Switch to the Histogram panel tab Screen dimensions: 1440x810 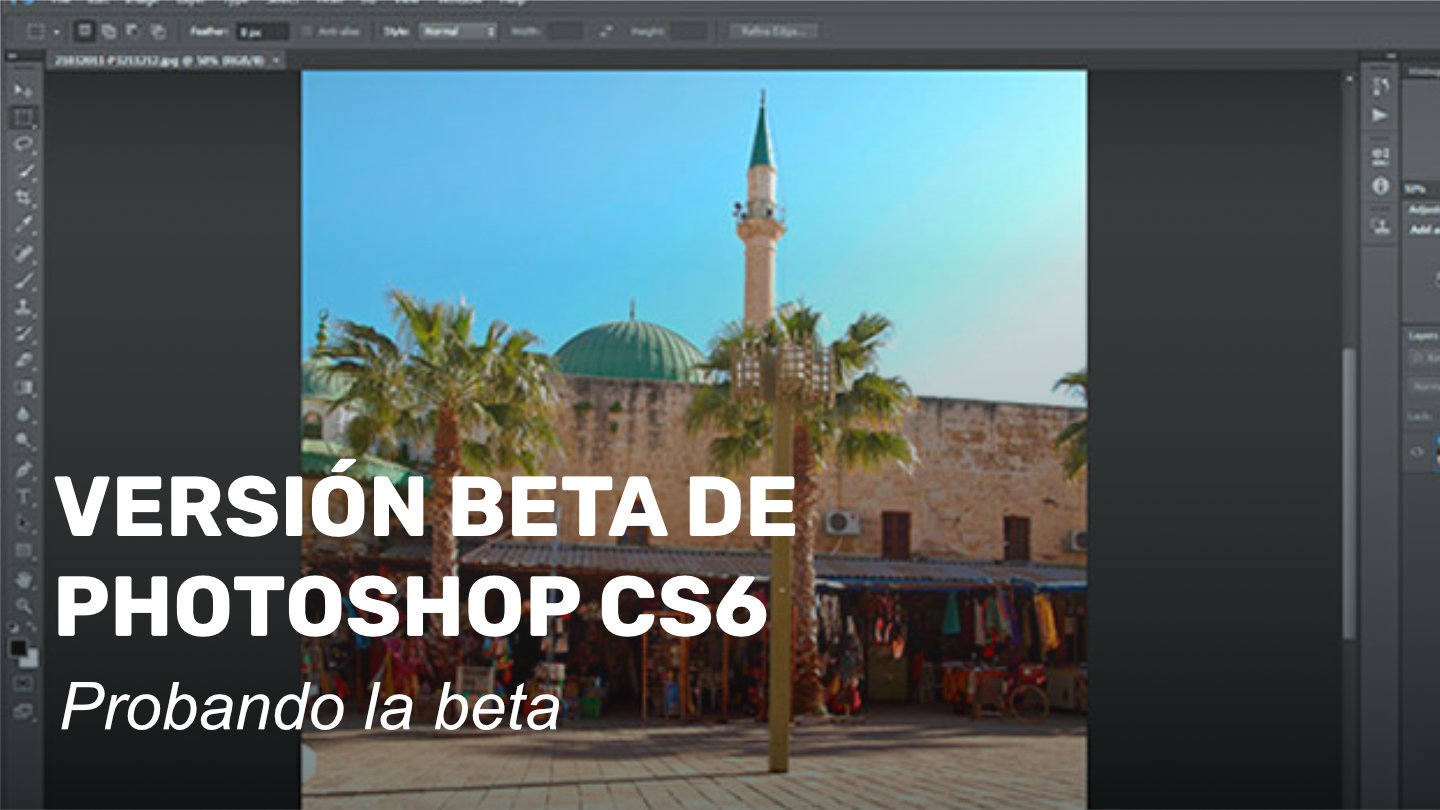click(x=1424, y=71)
